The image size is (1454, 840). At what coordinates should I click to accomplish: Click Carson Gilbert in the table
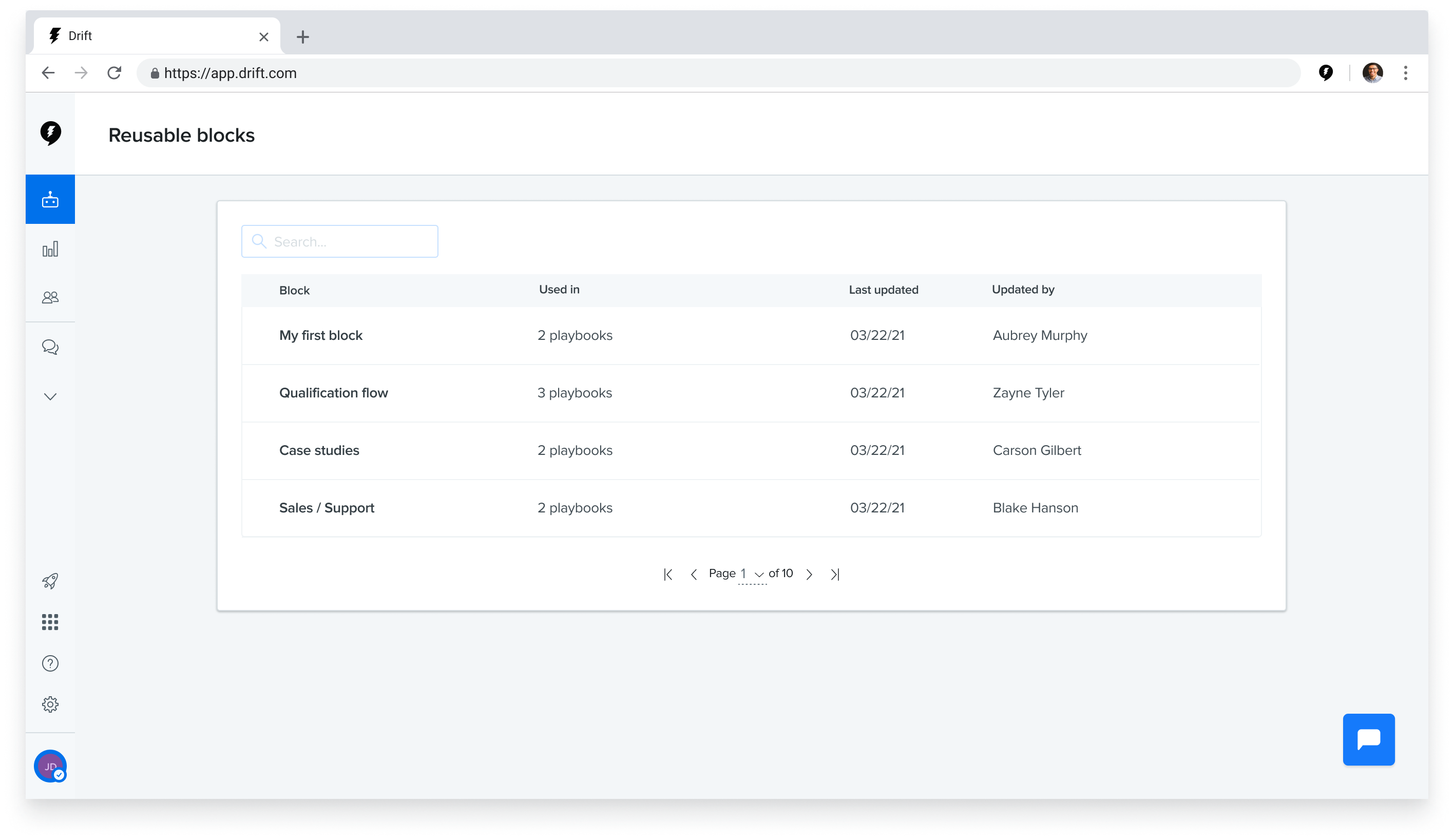pos(1037,451)
